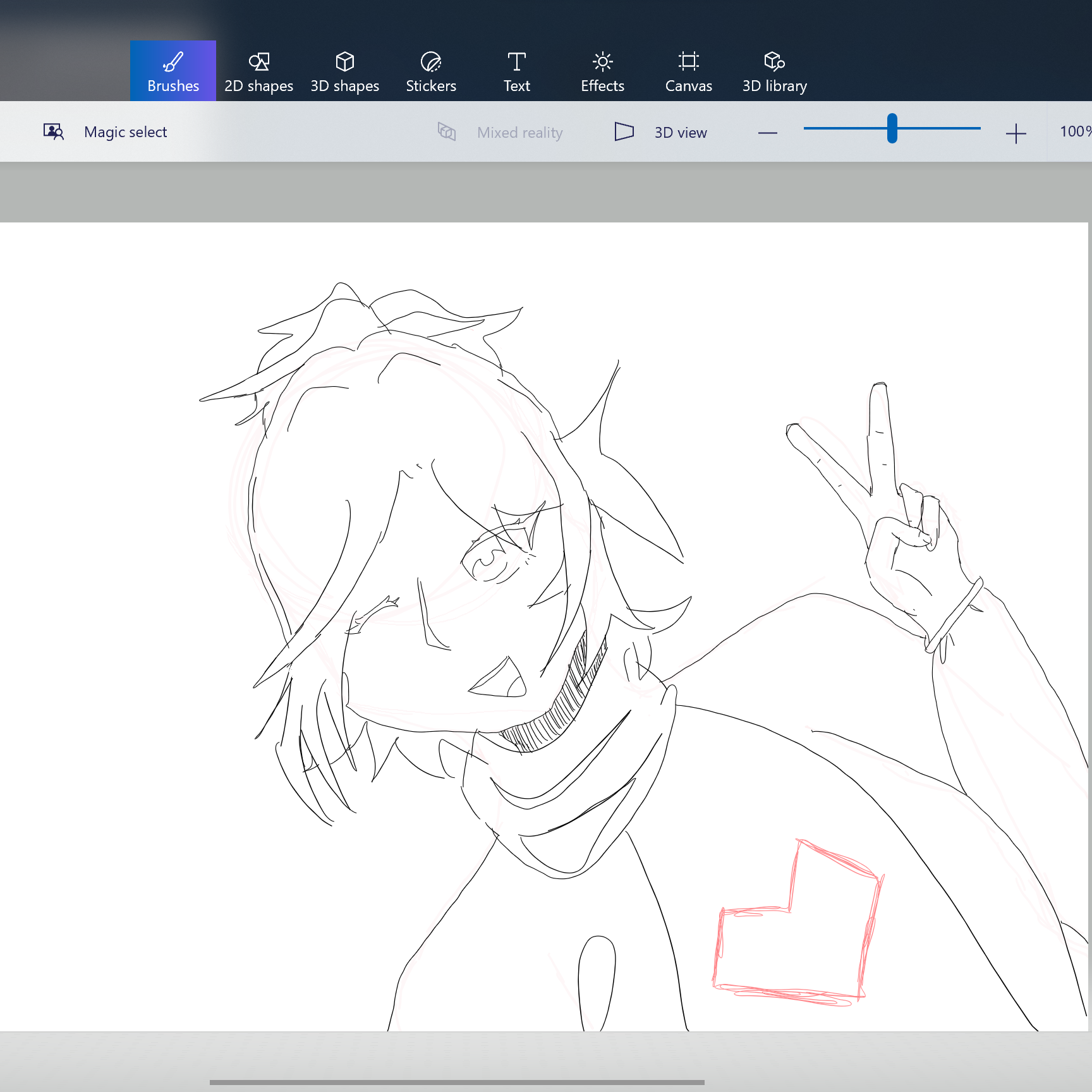
Task: Click the zoom out minus button
Action: click(768, 133)
